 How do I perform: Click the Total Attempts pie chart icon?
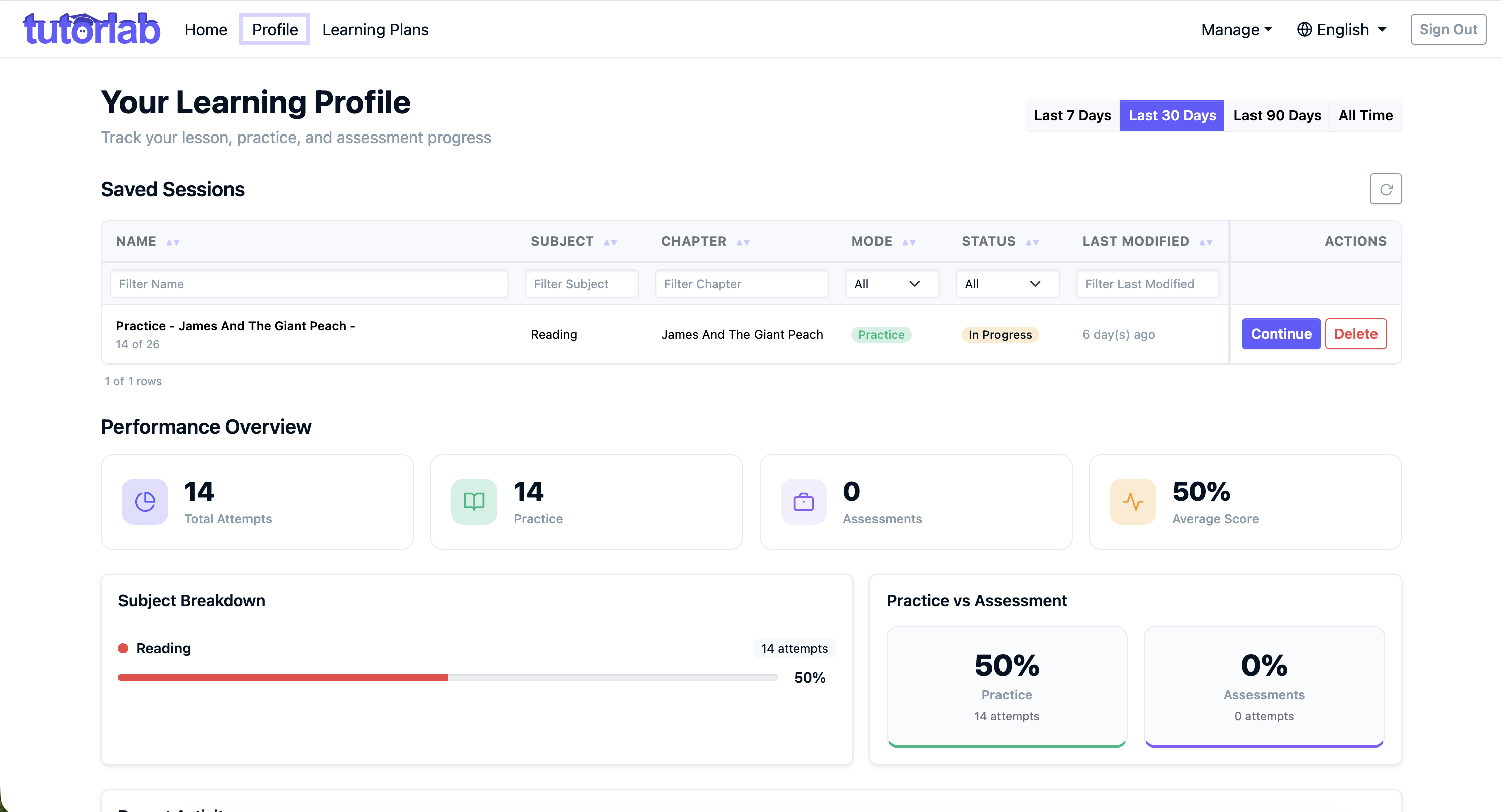click(145, 501)
